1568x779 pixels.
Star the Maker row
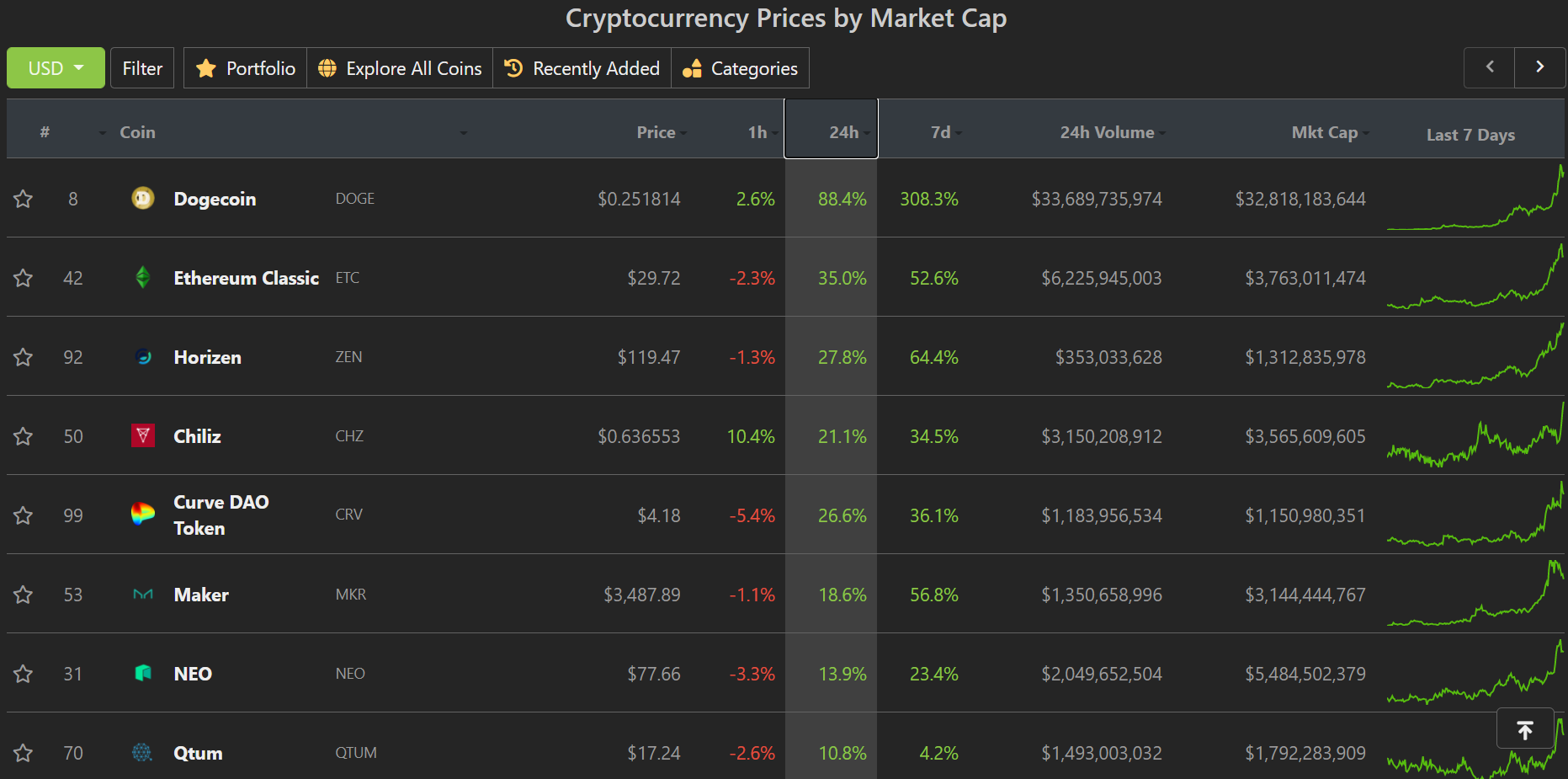(23, 595)
